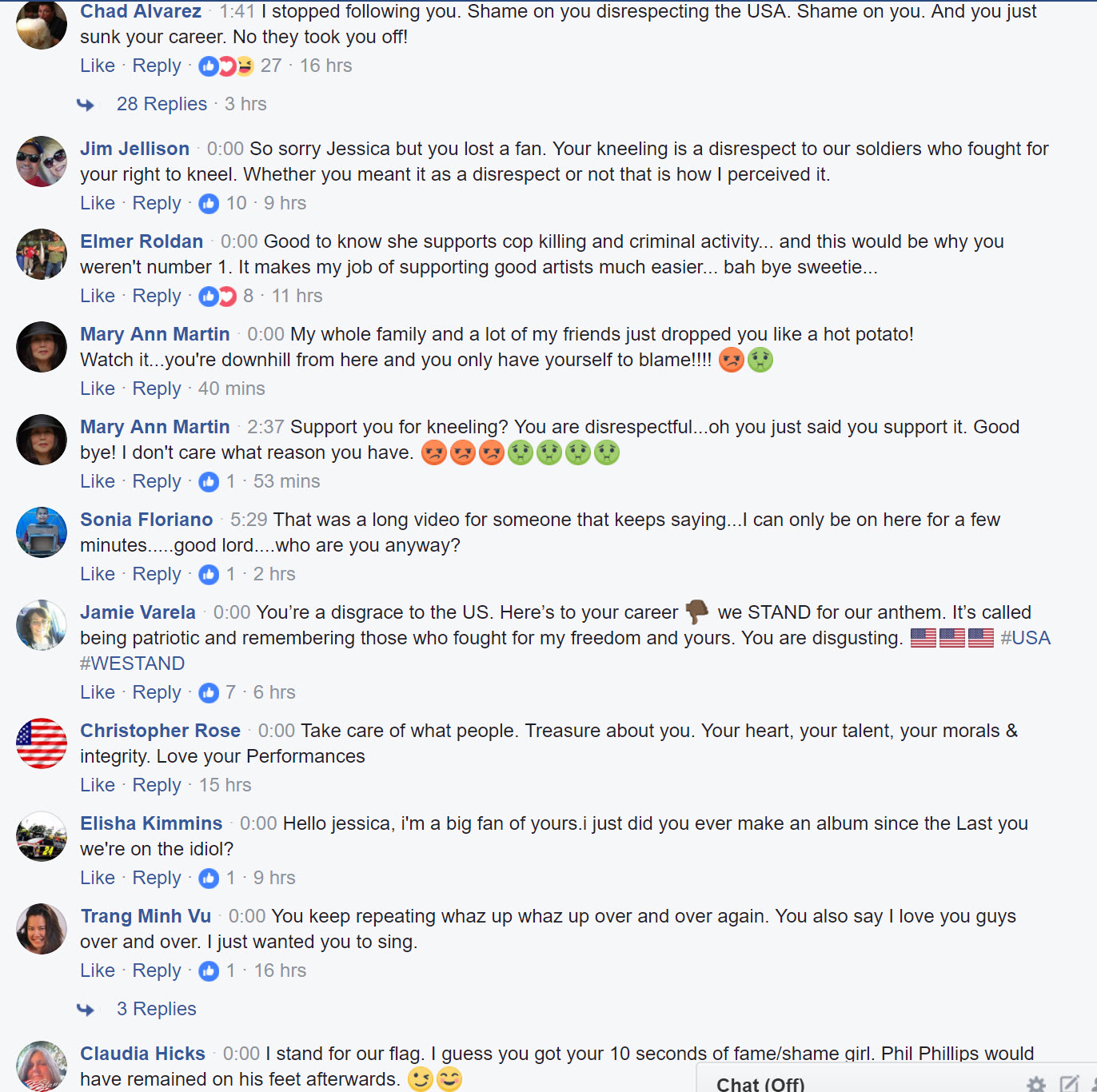Like Christopher Rose's comment

click(x=98, y=786)
